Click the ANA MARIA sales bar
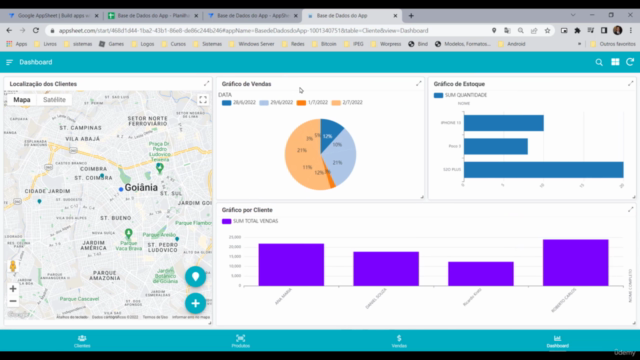The height and width of the screenshot is (360, 640). [291, 264]
